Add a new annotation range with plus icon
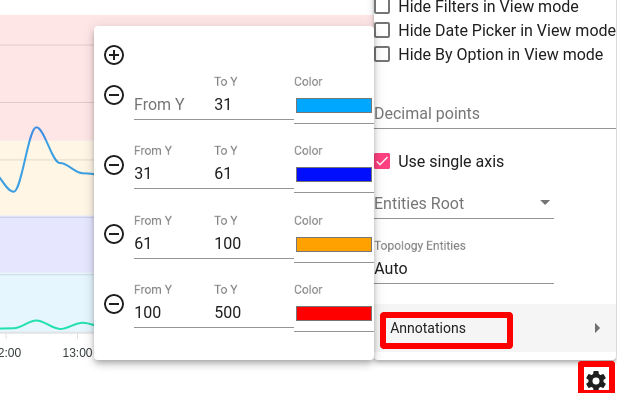The width and height of the screenshot is (617, 393). pos(114,55)
